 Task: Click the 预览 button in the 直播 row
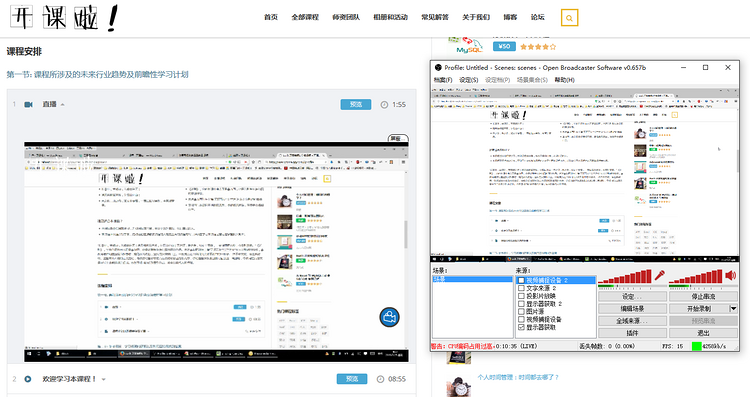click(355, 104)
